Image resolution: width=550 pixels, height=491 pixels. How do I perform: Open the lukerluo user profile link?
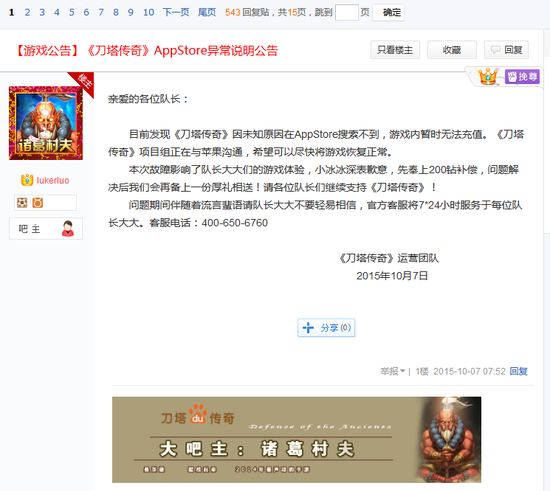point(53,181)
